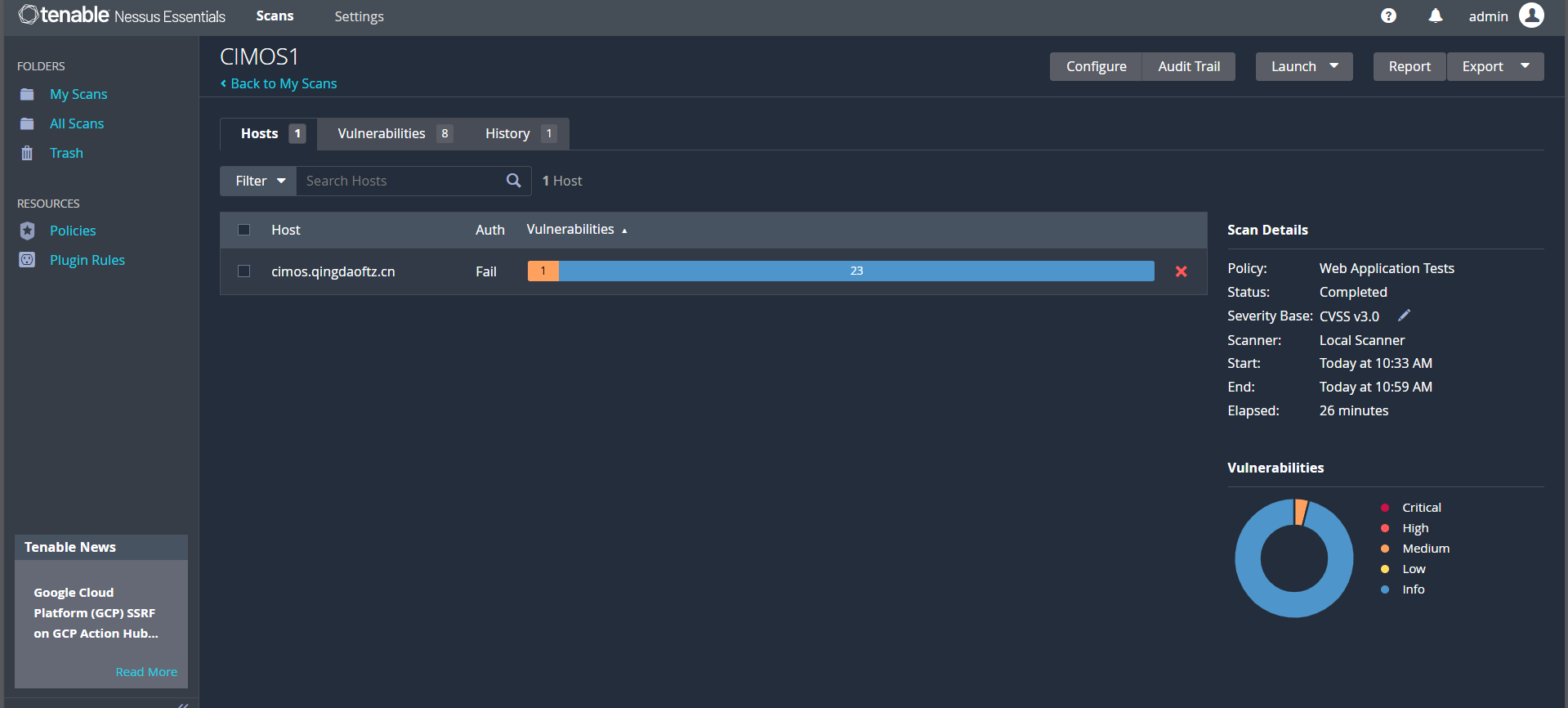Click the Tenable News panel header
Viewport: 1568px width, 708px height.
101,547
